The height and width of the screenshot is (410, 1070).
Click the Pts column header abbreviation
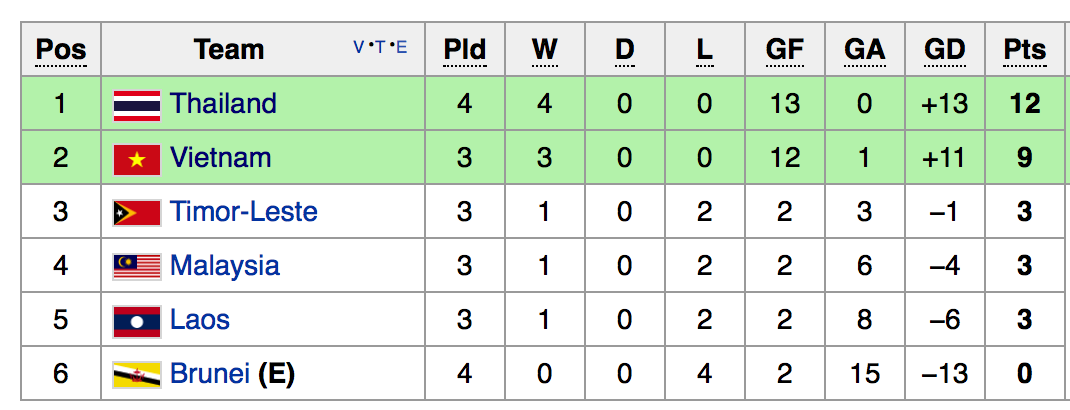[1024, 49]
